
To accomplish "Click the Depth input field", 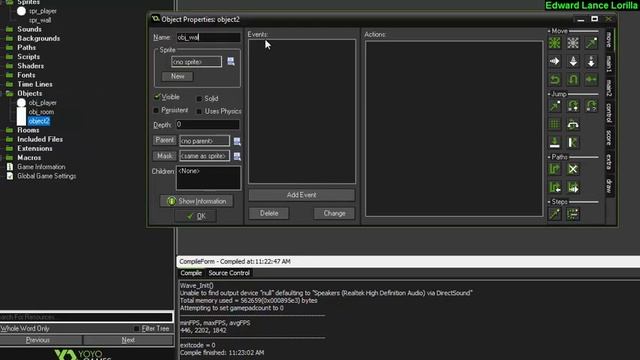I will coord(208,124).
